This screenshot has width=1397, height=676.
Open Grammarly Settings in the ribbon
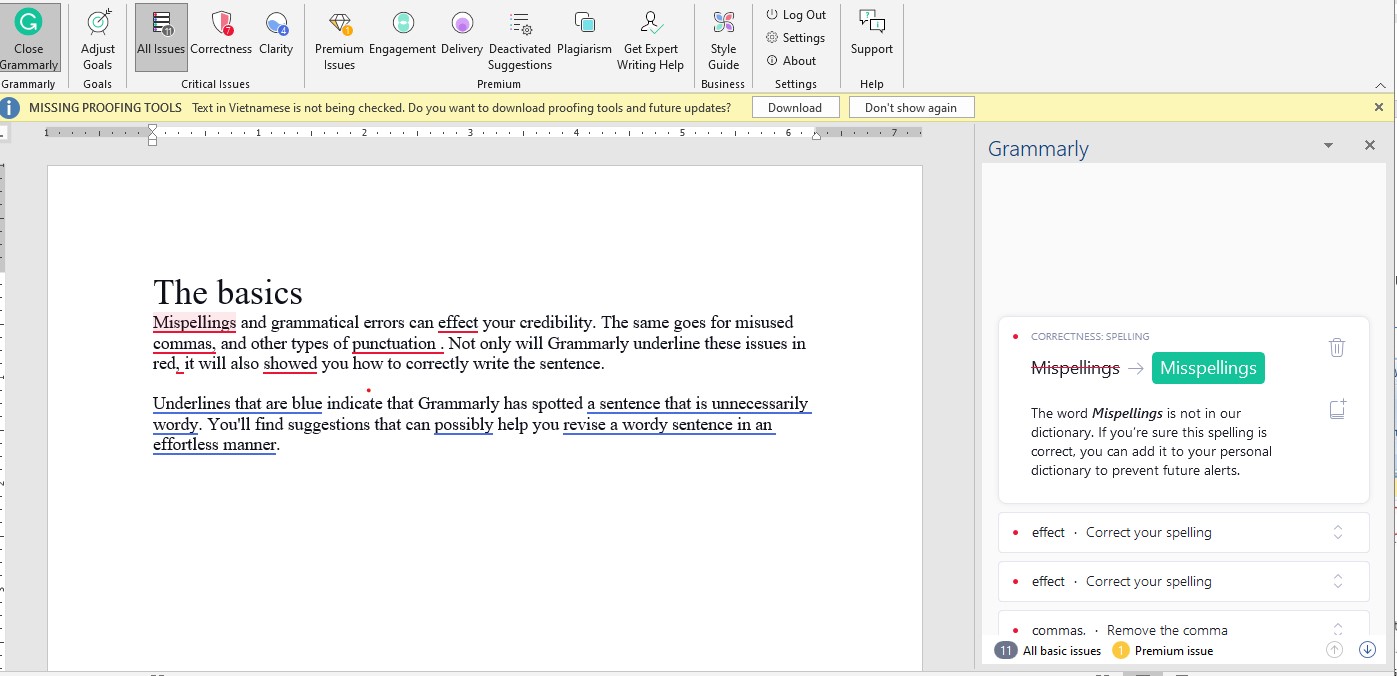point(796,38)
